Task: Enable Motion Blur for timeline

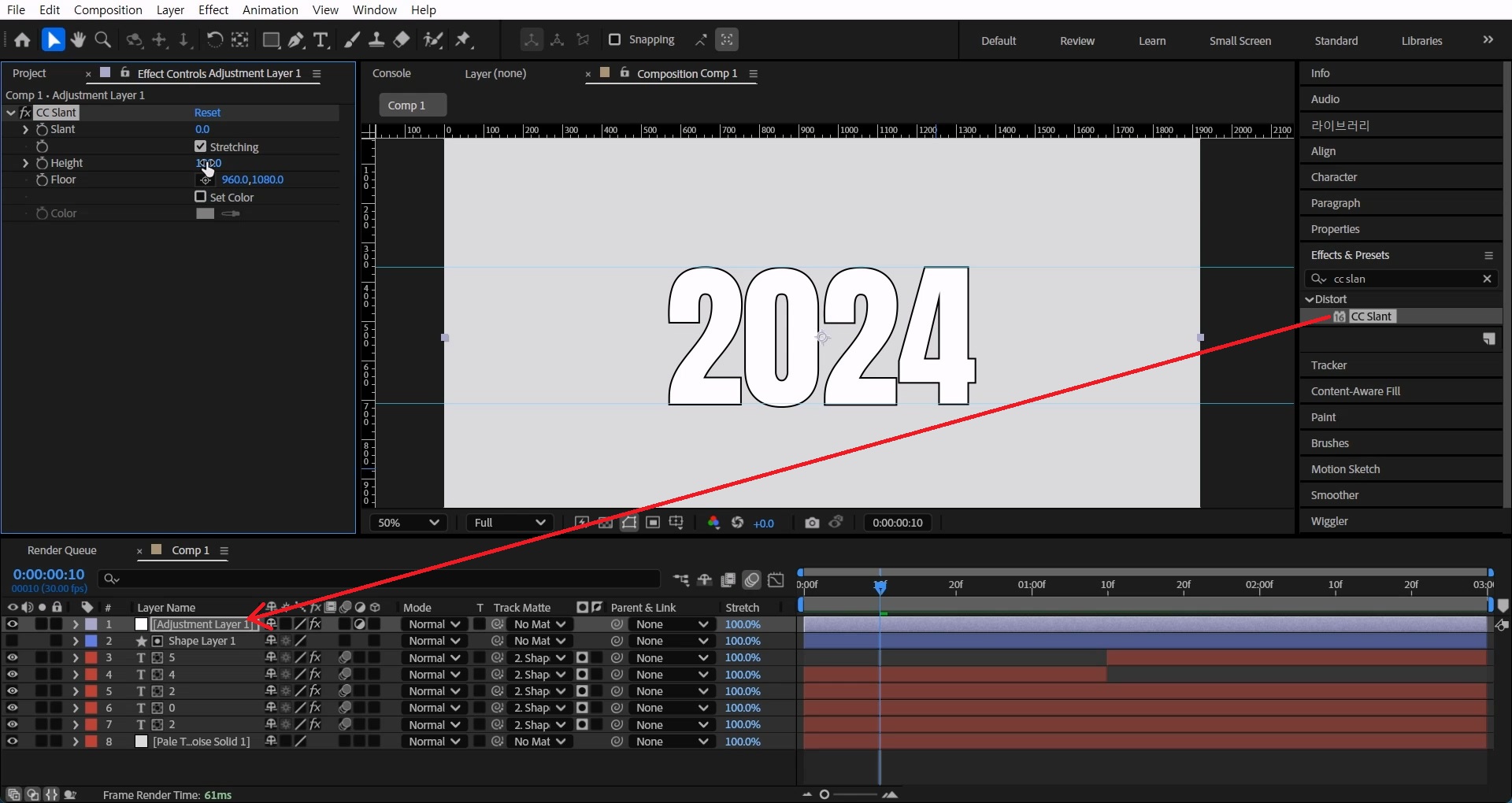Action: pos(752,580)
